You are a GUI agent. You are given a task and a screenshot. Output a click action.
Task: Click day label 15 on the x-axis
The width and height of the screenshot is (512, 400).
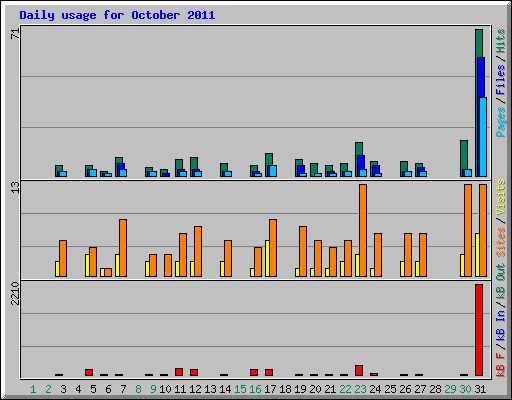click(x=240, y=389)
